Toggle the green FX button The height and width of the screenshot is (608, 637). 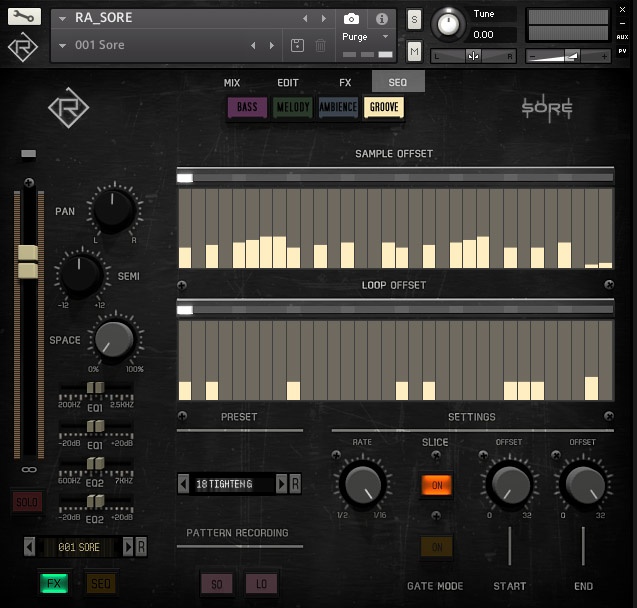click(x=54, y=583)
